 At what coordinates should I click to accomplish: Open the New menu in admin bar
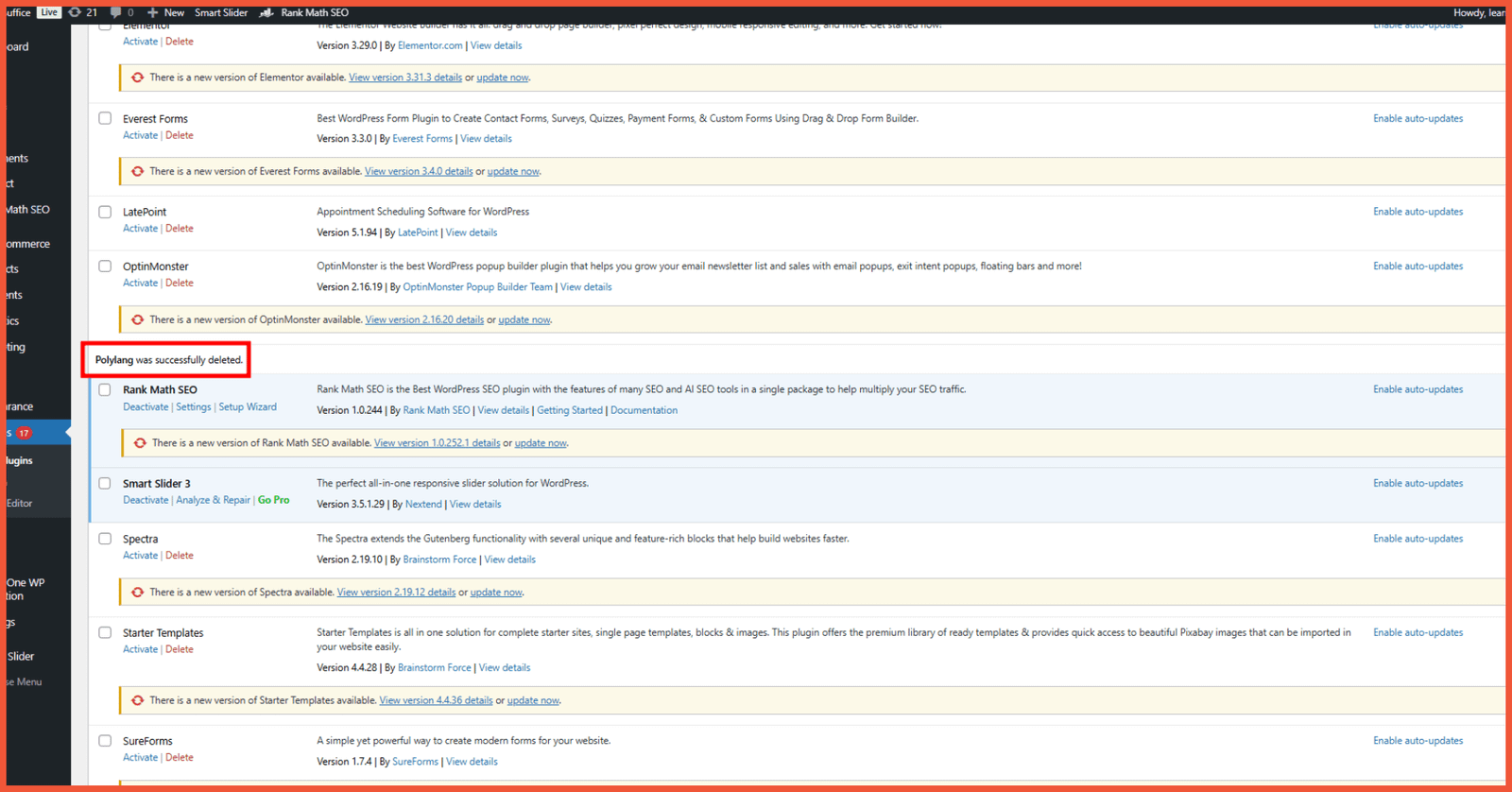pos(174,12)
